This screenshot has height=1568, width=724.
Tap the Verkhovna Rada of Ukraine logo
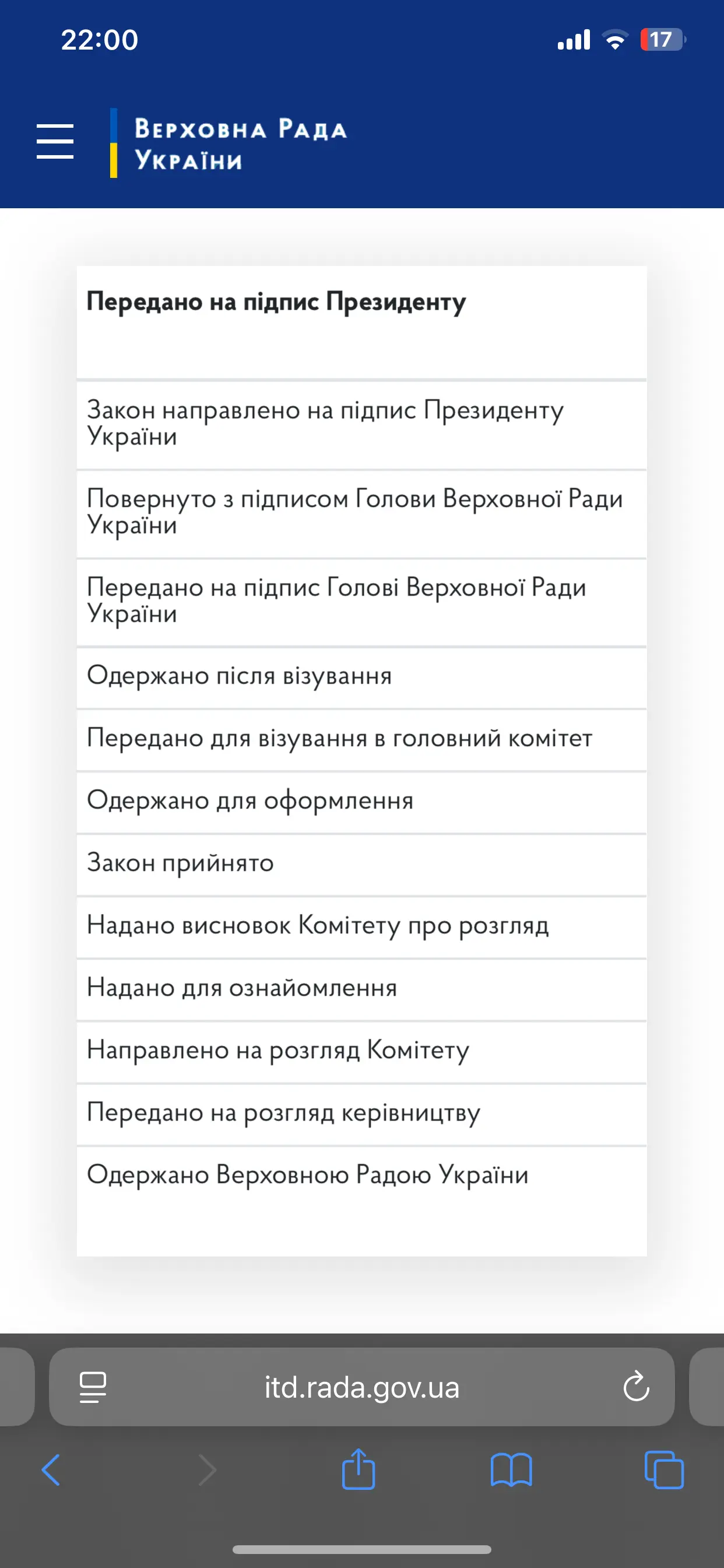click(229, 143)
